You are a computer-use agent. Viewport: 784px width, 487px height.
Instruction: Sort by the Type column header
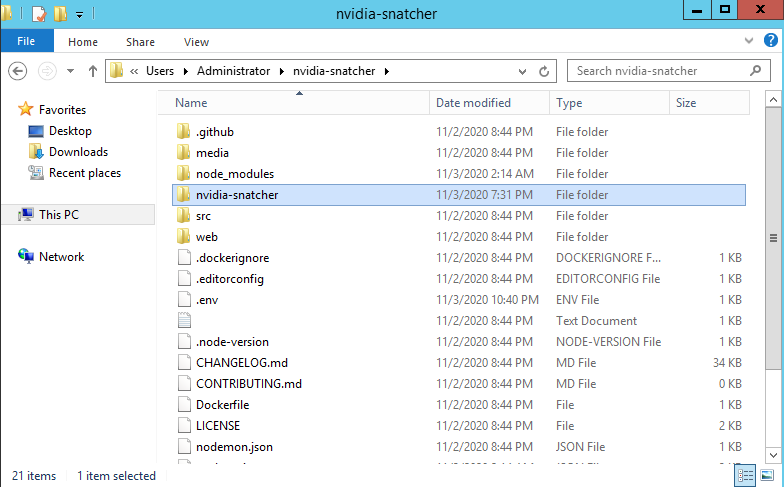pyautogui.click(x=609, y=102)
